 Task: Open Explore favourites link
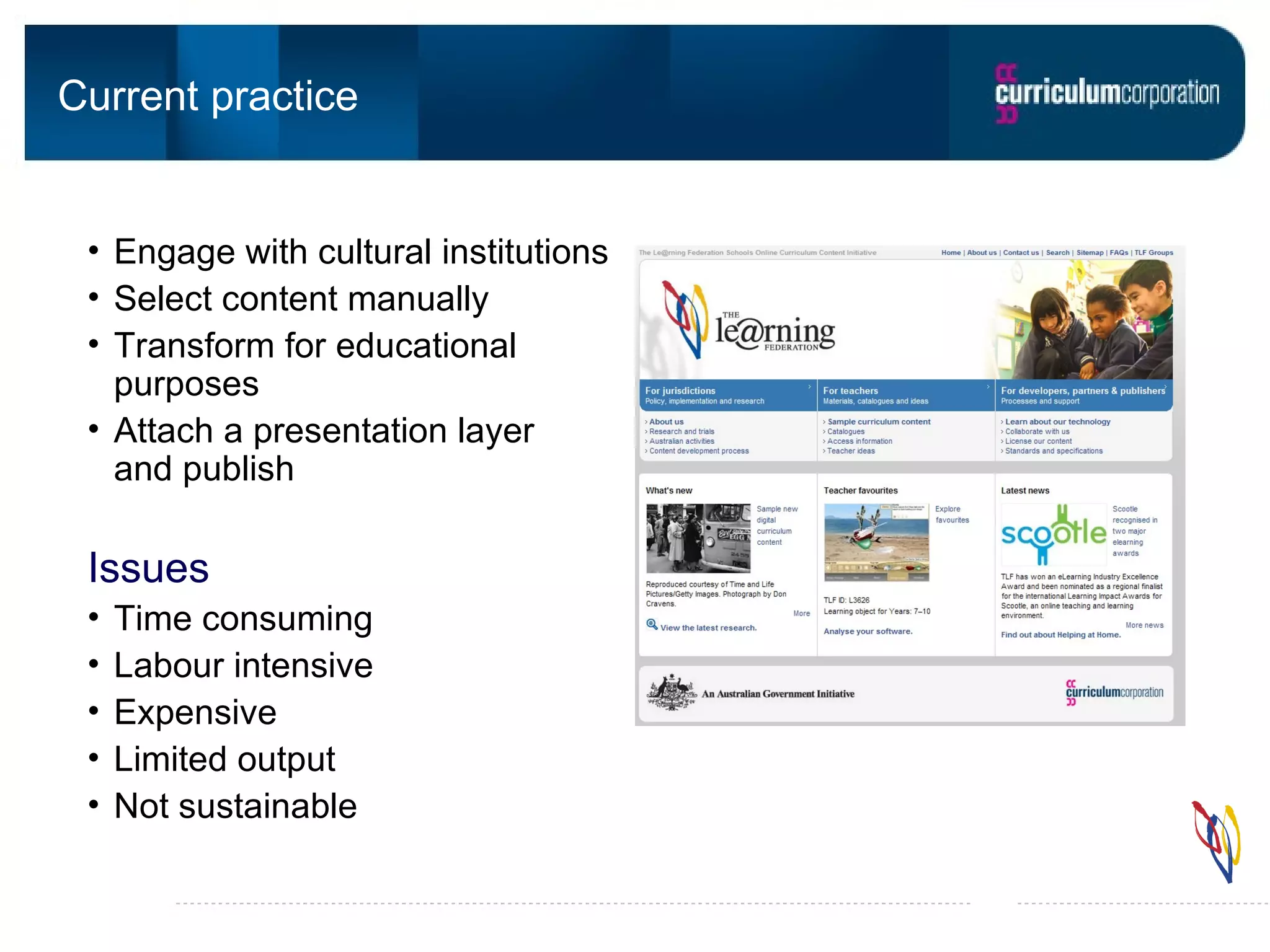[952, 514]
